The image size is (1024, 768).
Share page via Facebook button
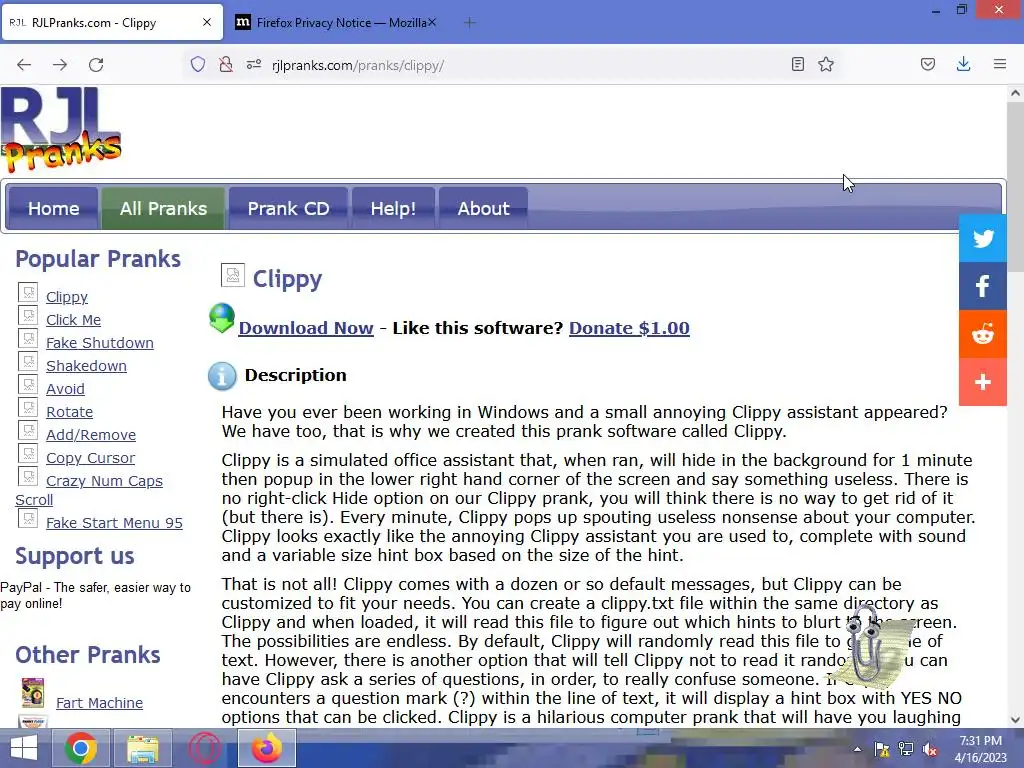click(983, 286)
